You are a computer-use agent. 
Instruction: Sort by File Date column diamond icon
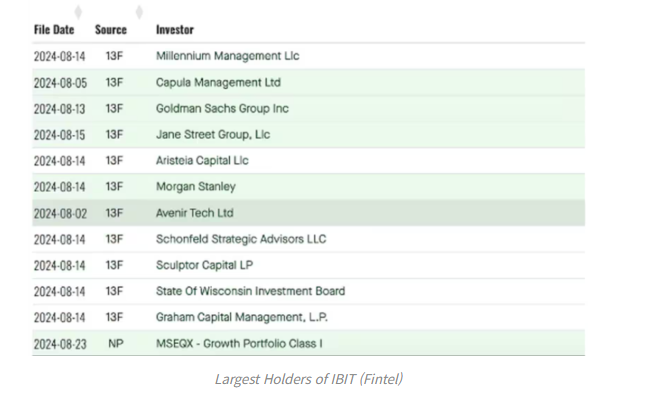coord(78,12)
